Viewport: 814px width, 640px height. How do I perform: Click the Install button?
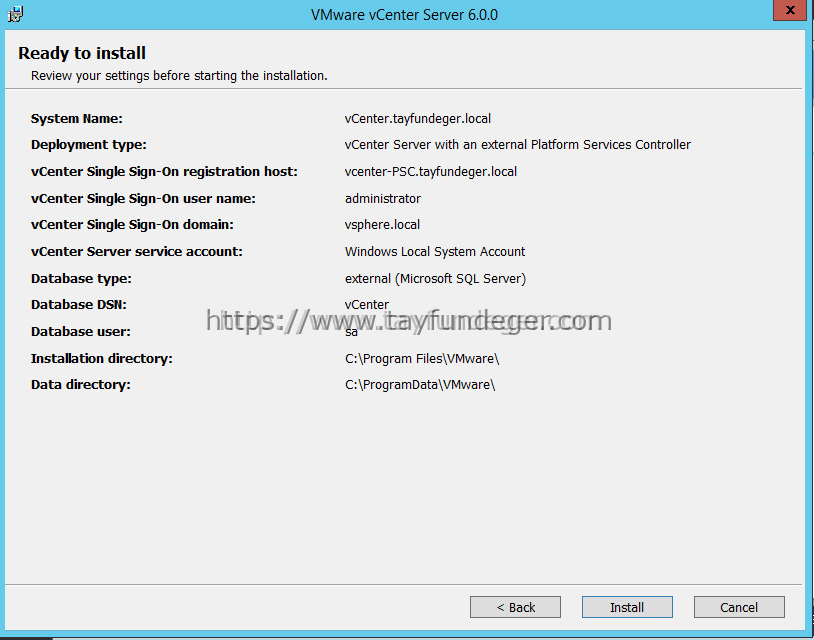tap(627, 607)
